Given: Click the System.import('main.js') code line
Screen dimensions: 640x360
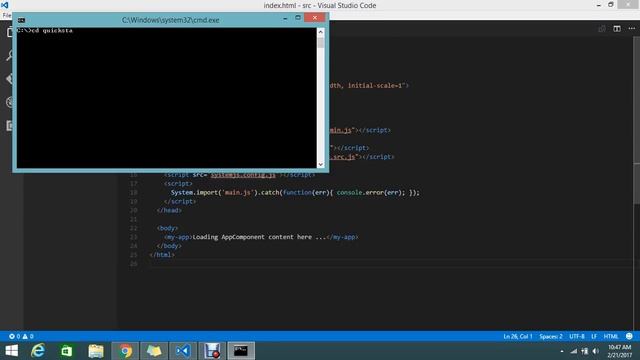Looking at the screenshot, I should pos(295,193).
